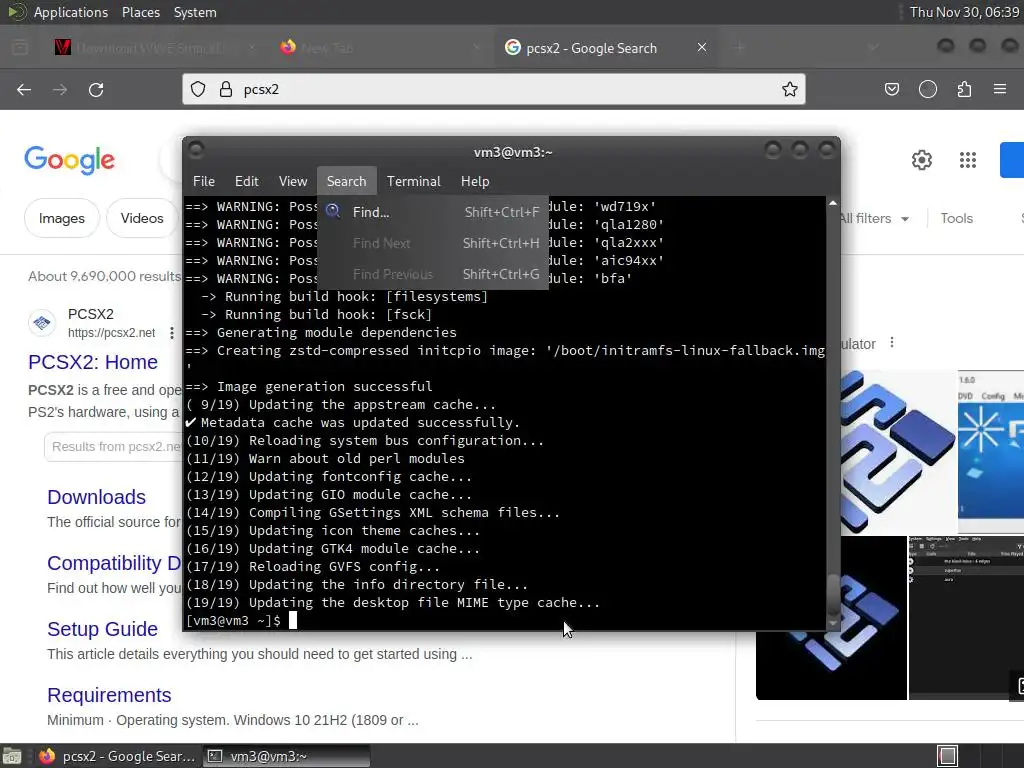The height and width of the screenshot is (768, 1024).
Task: Open the Google apps grid
Action: [967, 160]
